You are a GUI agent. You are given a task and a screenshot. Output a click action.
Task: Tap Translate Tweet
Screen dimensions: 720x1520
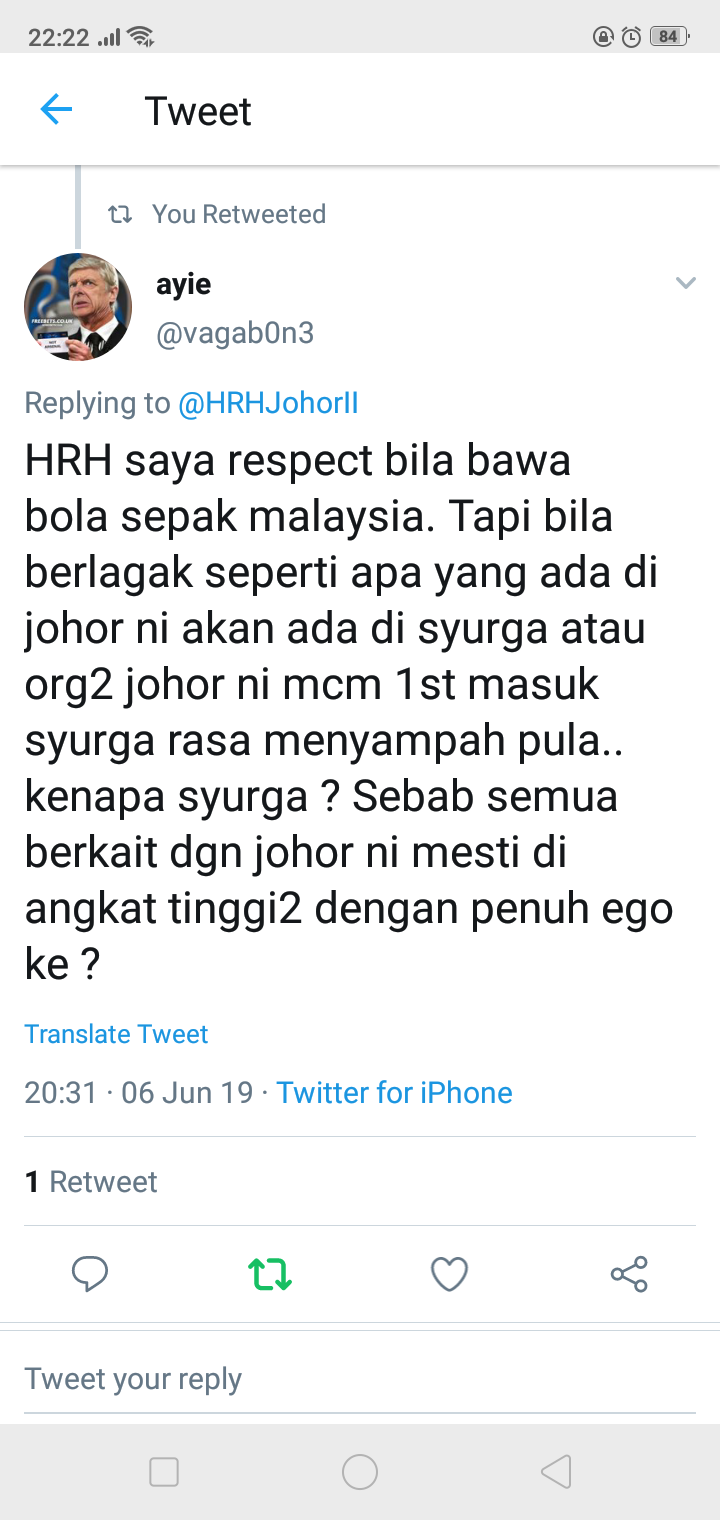[x=116, y=1033]
